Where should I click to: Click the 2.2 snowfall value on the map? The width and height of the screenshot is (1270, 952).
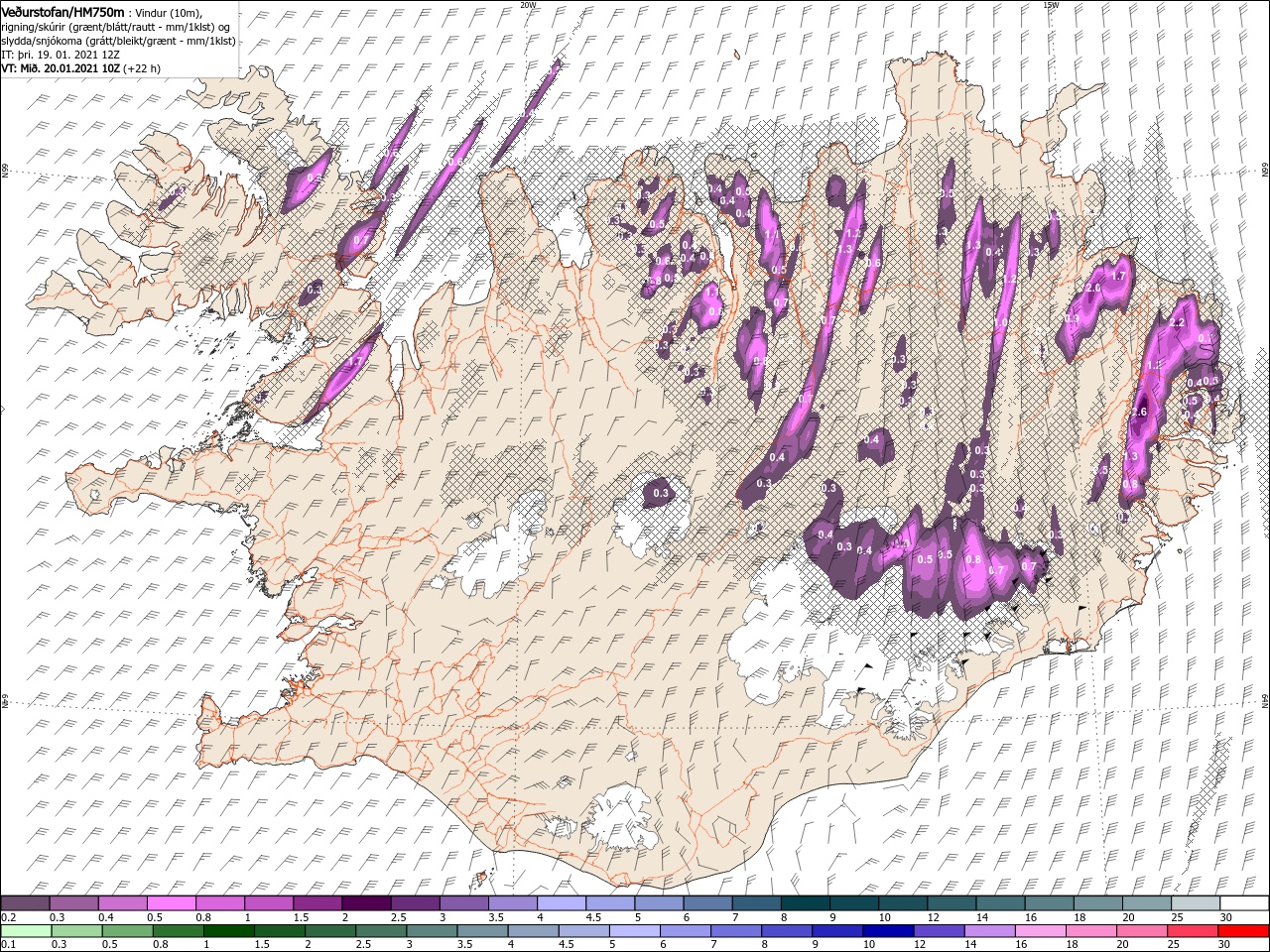click(1179, 323)
